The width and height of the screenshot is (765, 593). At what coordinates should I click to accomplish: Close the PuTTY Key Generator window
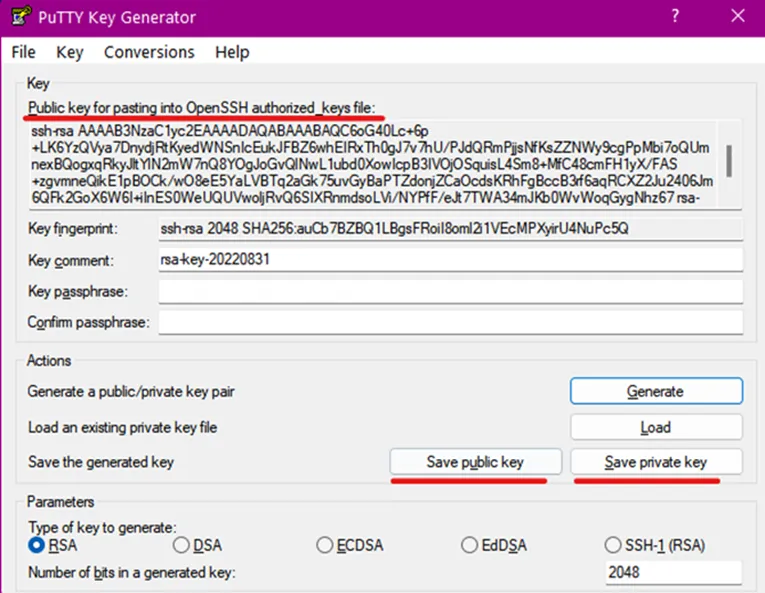point(738,16)
